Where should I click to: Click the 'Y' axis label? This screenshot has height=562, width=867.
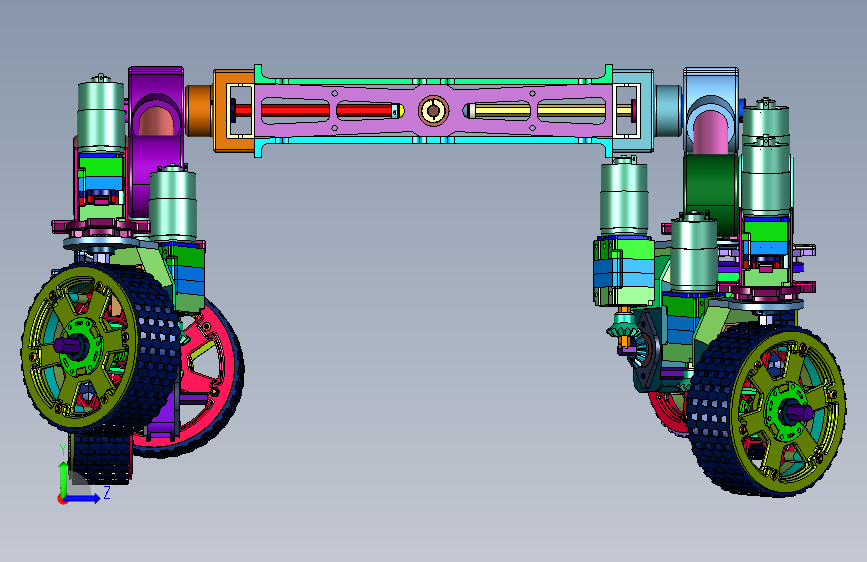(62, 450)
